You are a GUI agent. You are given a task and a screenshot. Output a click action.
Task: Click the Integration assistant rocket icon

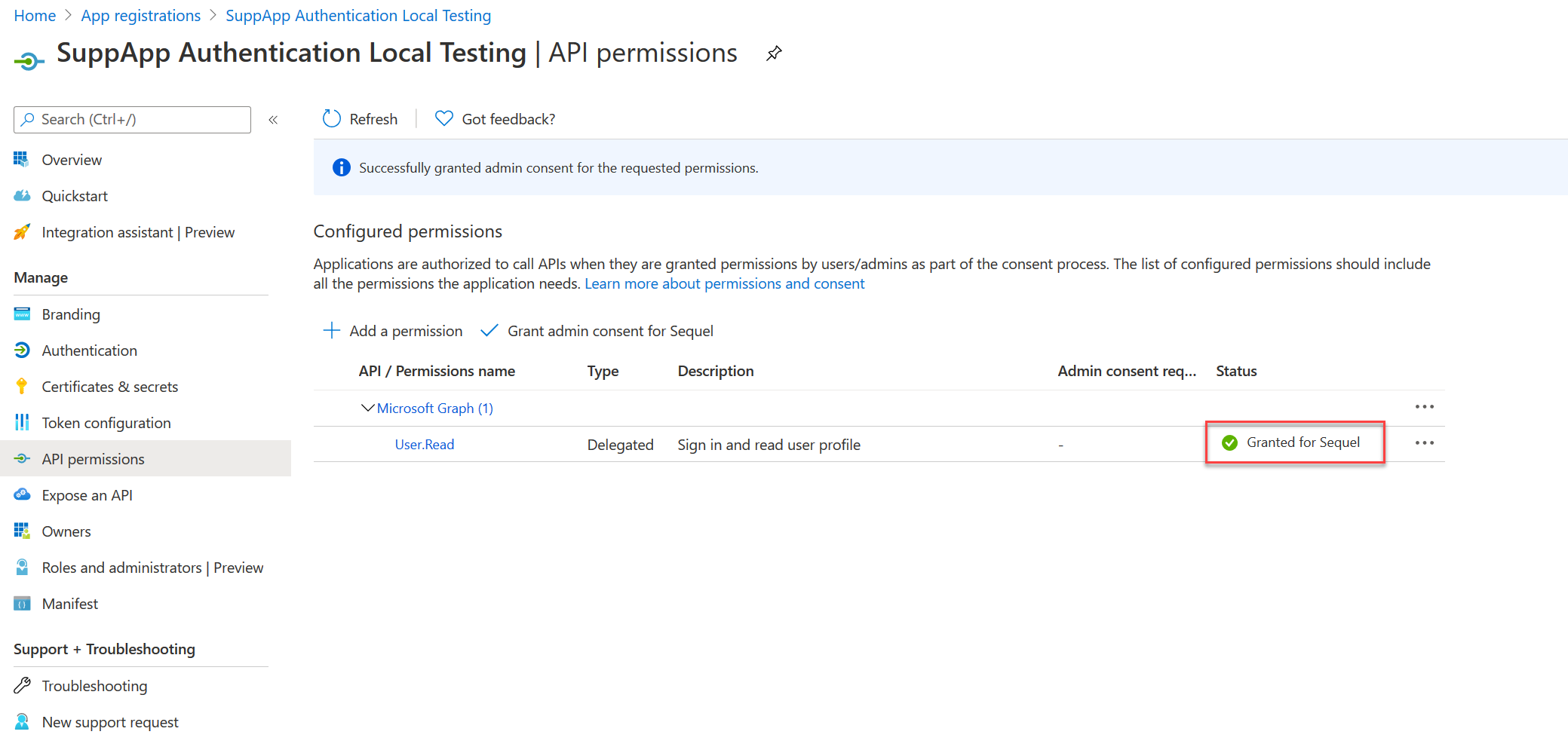tap(22, 231)
